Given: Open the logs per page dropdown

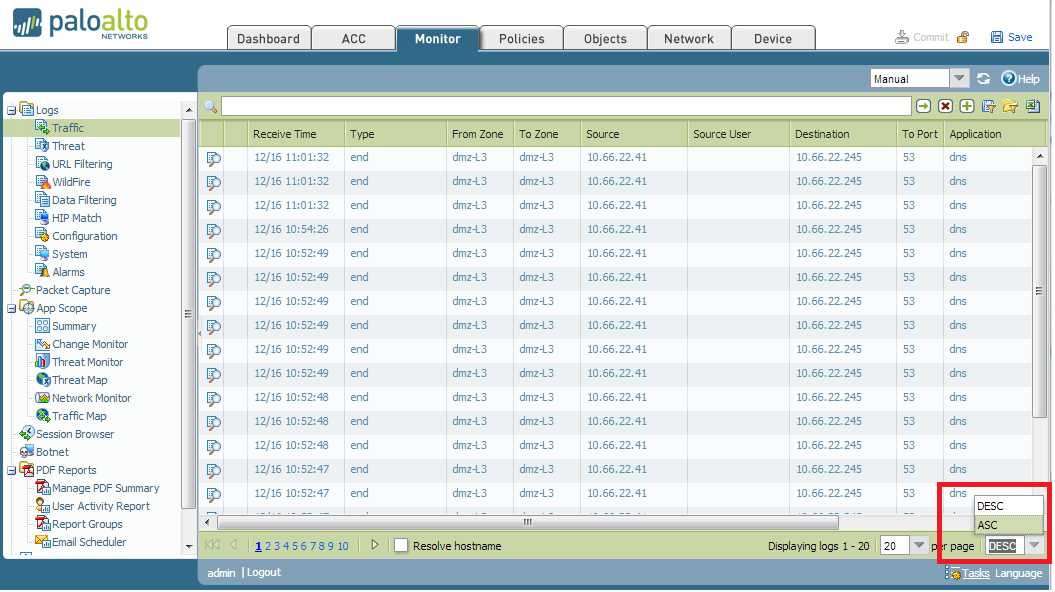Looking at the screenshot, I should point(919,546).
